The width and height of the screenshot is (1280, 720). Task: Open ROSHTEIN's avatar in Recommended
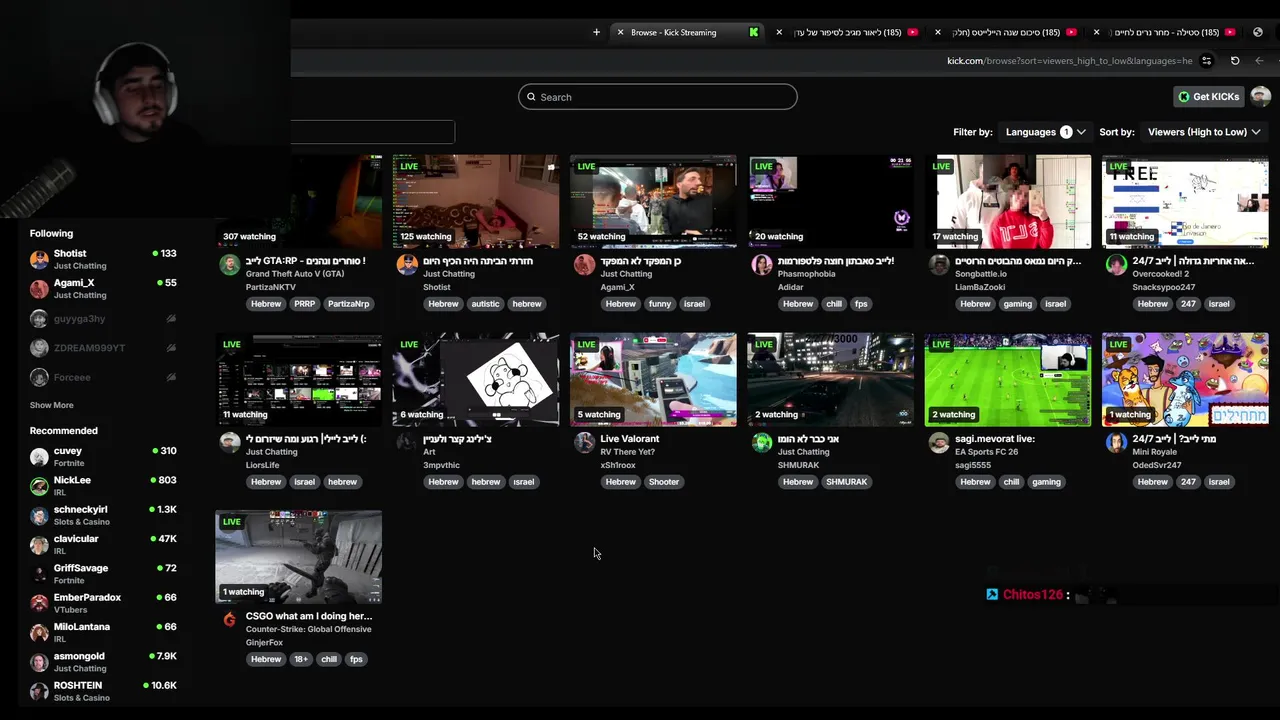coord(39,691)
